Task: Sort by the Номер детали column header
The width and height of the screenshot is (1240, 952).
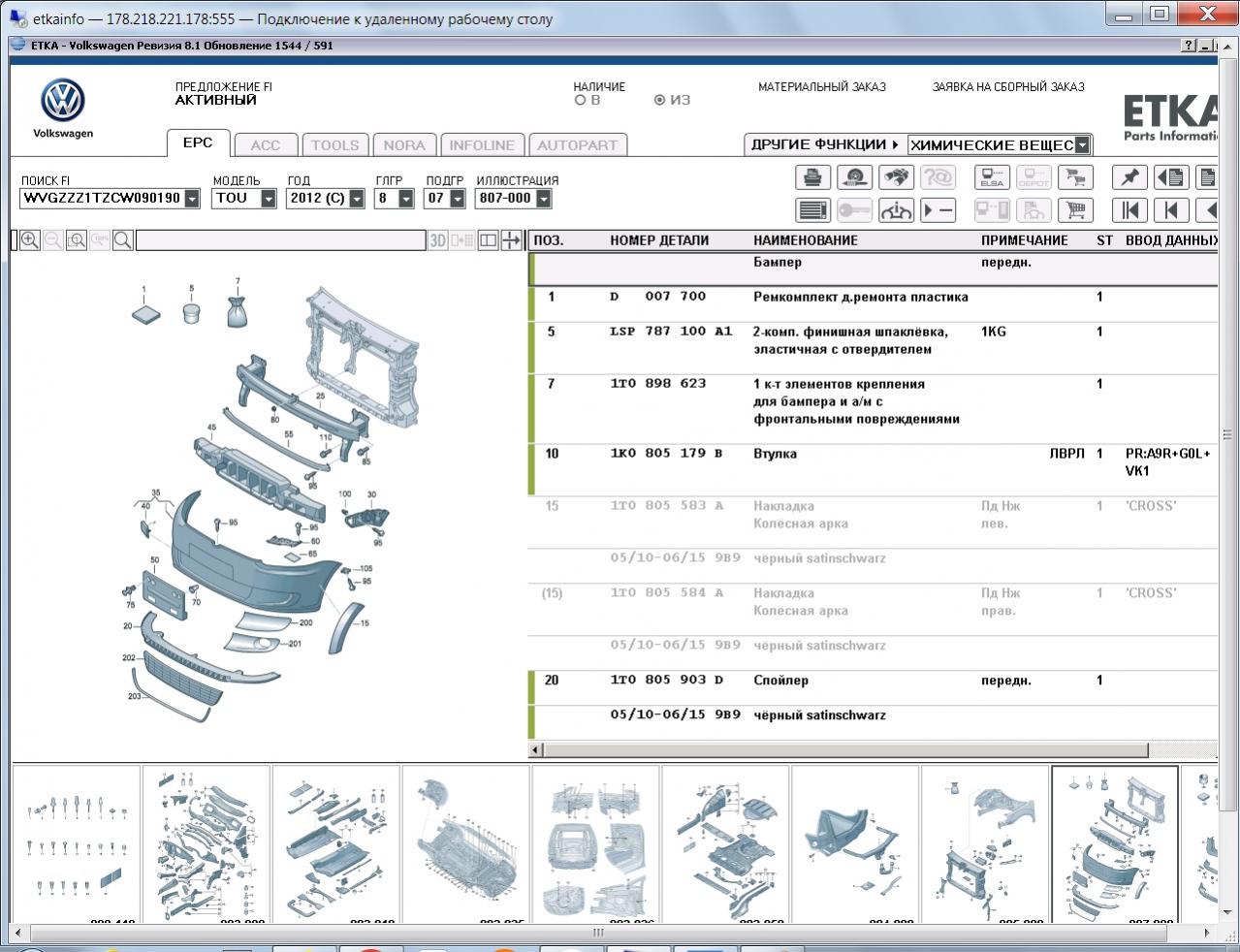Action: click(659, 240)
